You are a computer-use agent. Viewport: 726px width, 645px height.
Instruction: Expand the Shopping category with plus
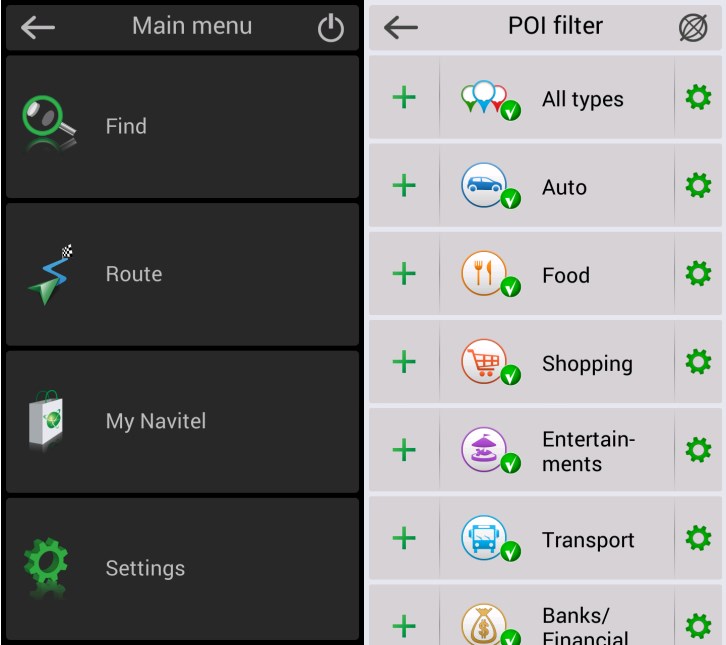click(404, 362)
